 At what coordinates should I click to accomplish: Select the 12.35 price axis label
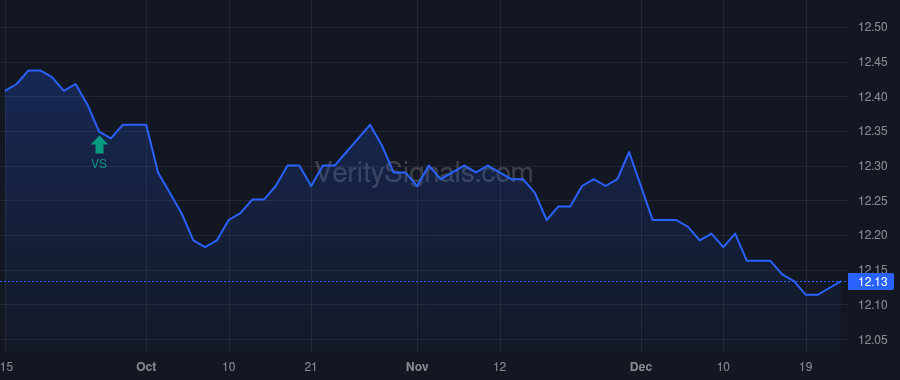click(x=872, y=131)
